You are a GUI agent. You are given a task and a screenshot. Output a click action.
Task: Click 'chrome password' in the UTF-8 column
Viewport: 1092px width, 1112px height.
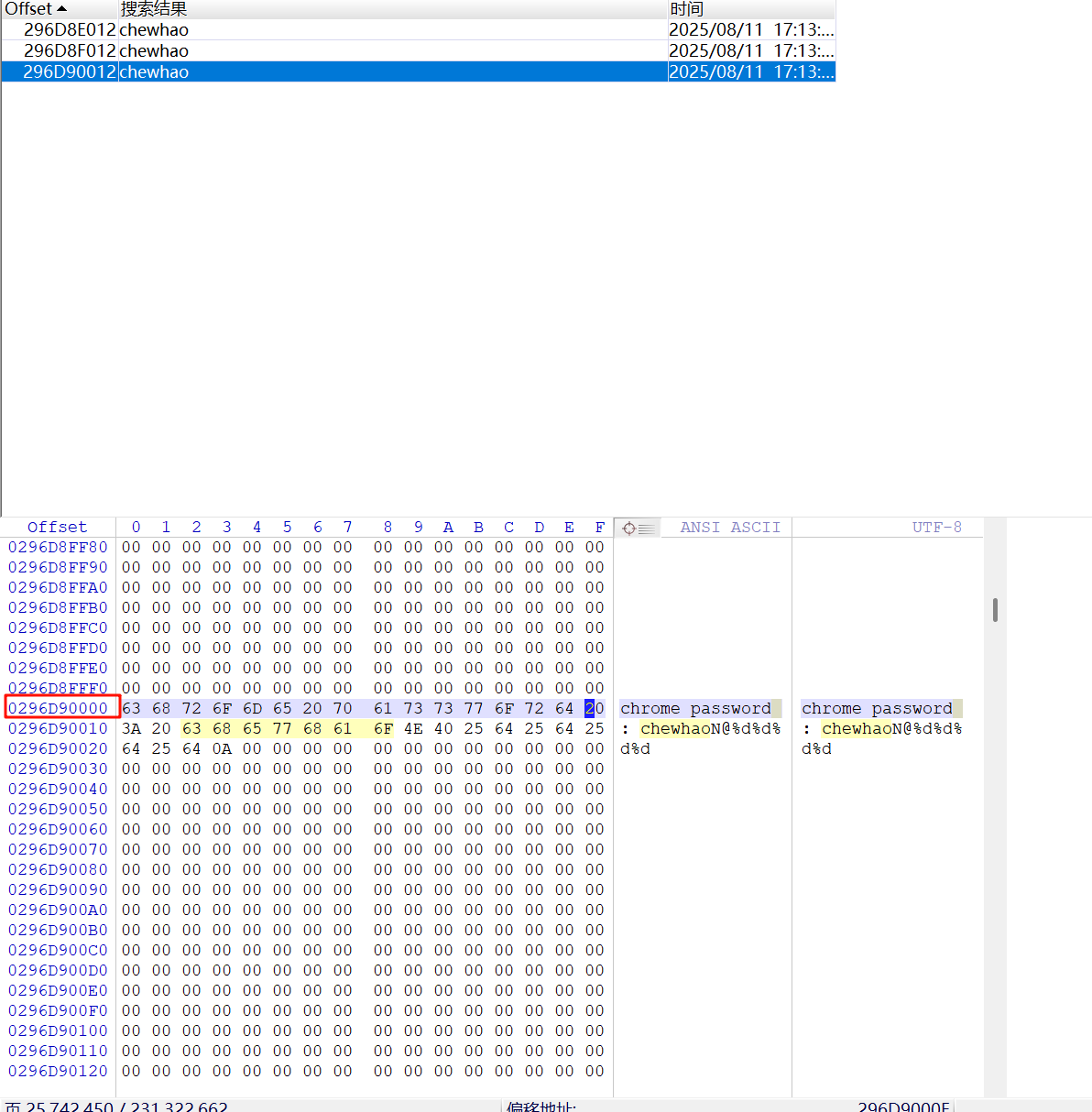[877, 708]
